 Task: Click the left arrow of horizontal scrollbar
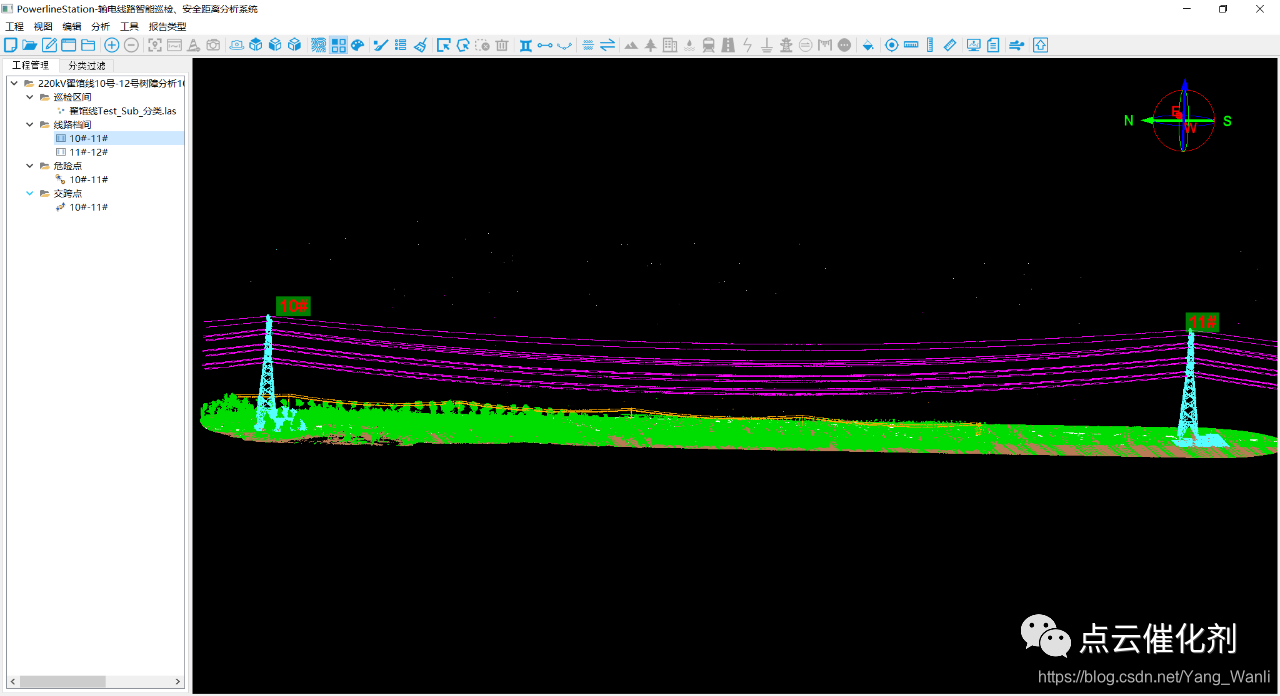click(x=12, y=681)
